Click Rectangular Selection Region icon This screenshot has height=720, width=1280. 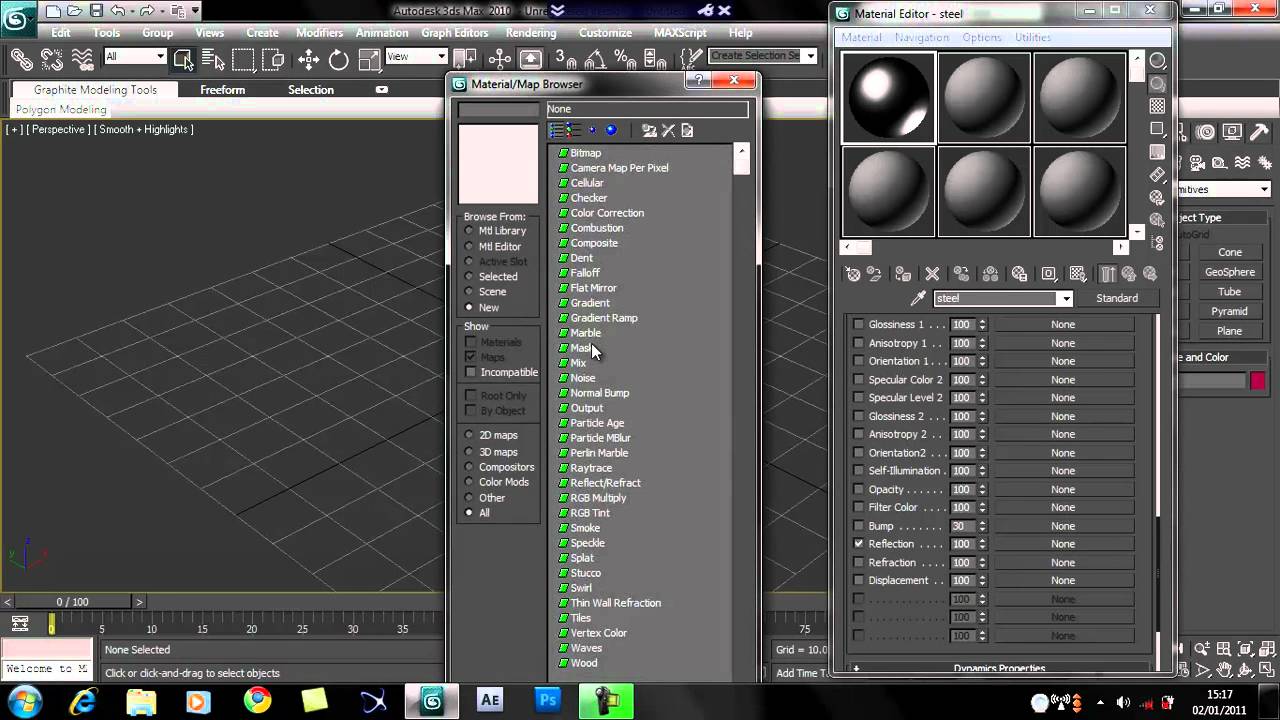(x=243, y=59)
